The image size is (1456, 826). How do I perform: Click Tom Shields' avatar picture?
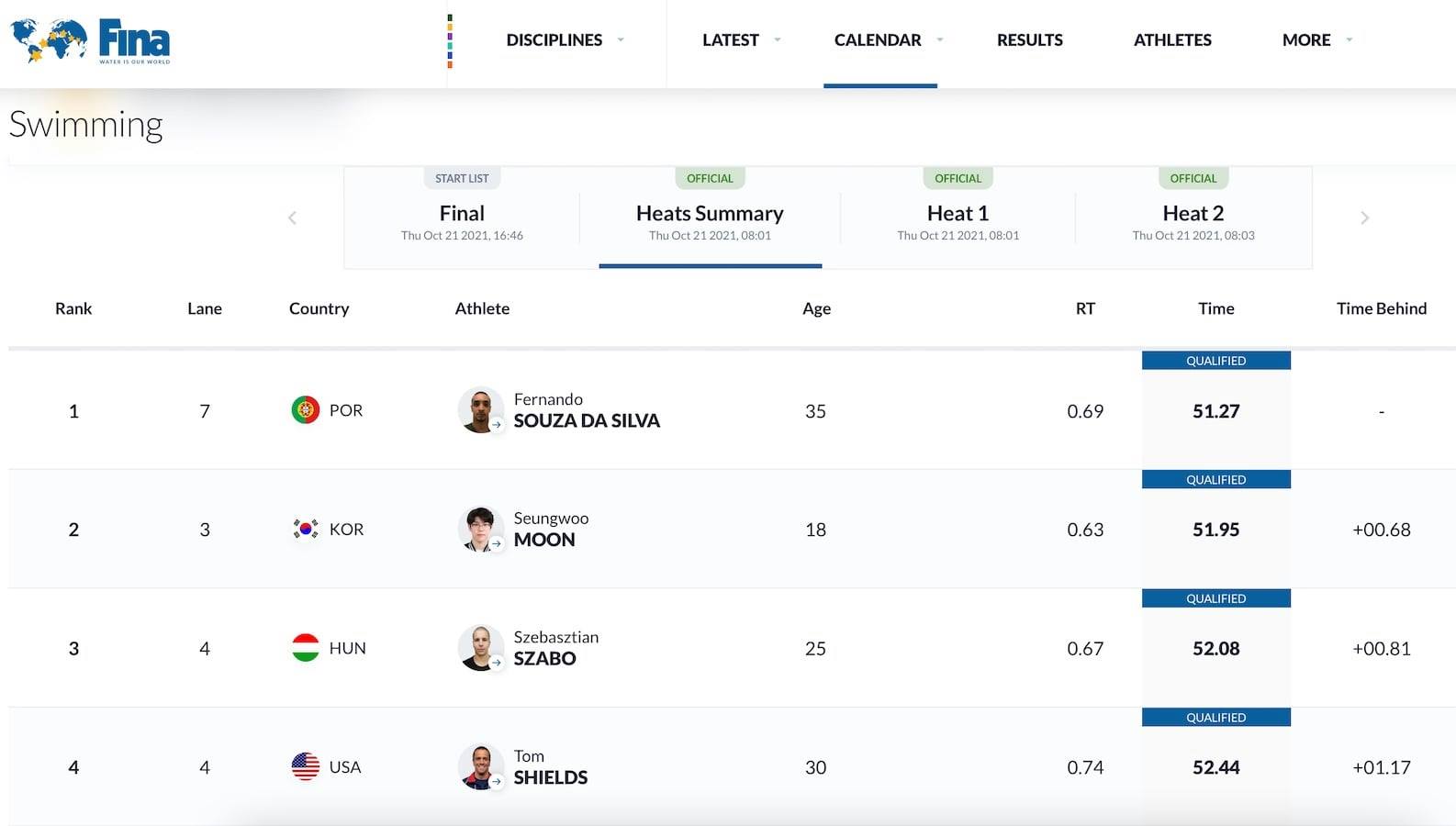pyautogui.click(x=480, y=767)
